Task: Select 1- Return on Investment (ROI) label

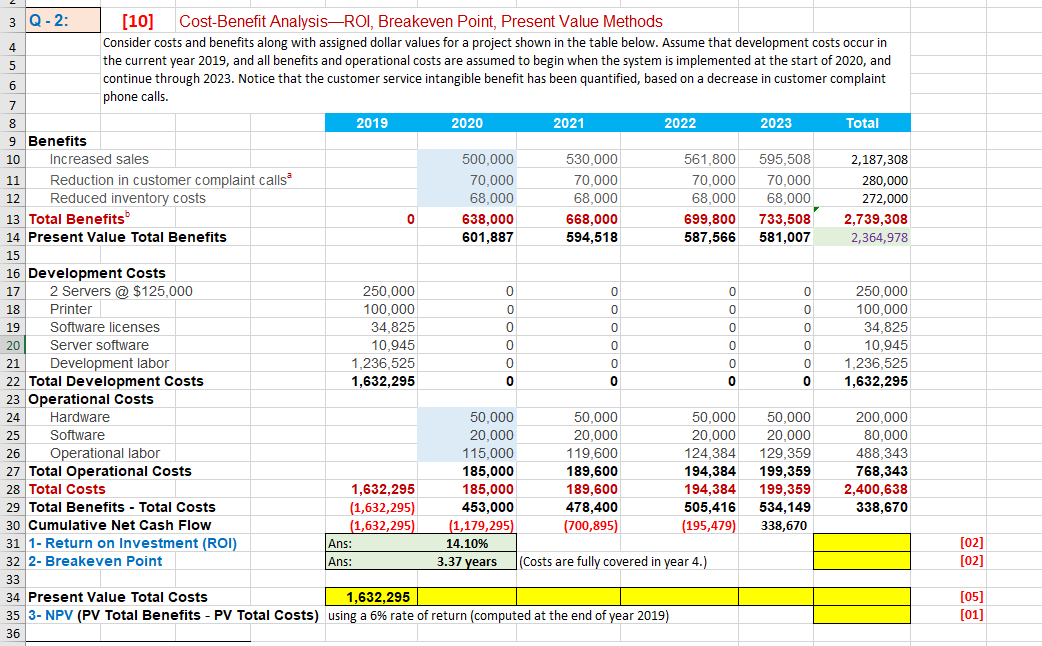Action: (132, 543)
